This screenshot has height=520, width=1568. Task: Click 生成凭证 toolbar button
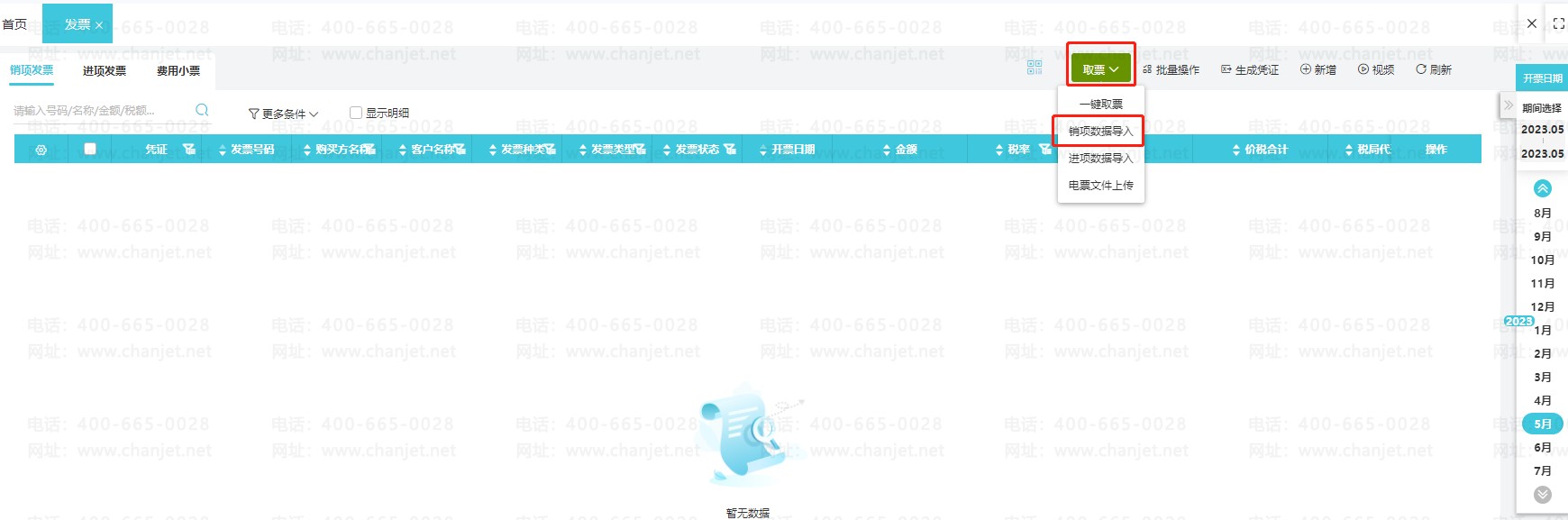pos(1250,69)
